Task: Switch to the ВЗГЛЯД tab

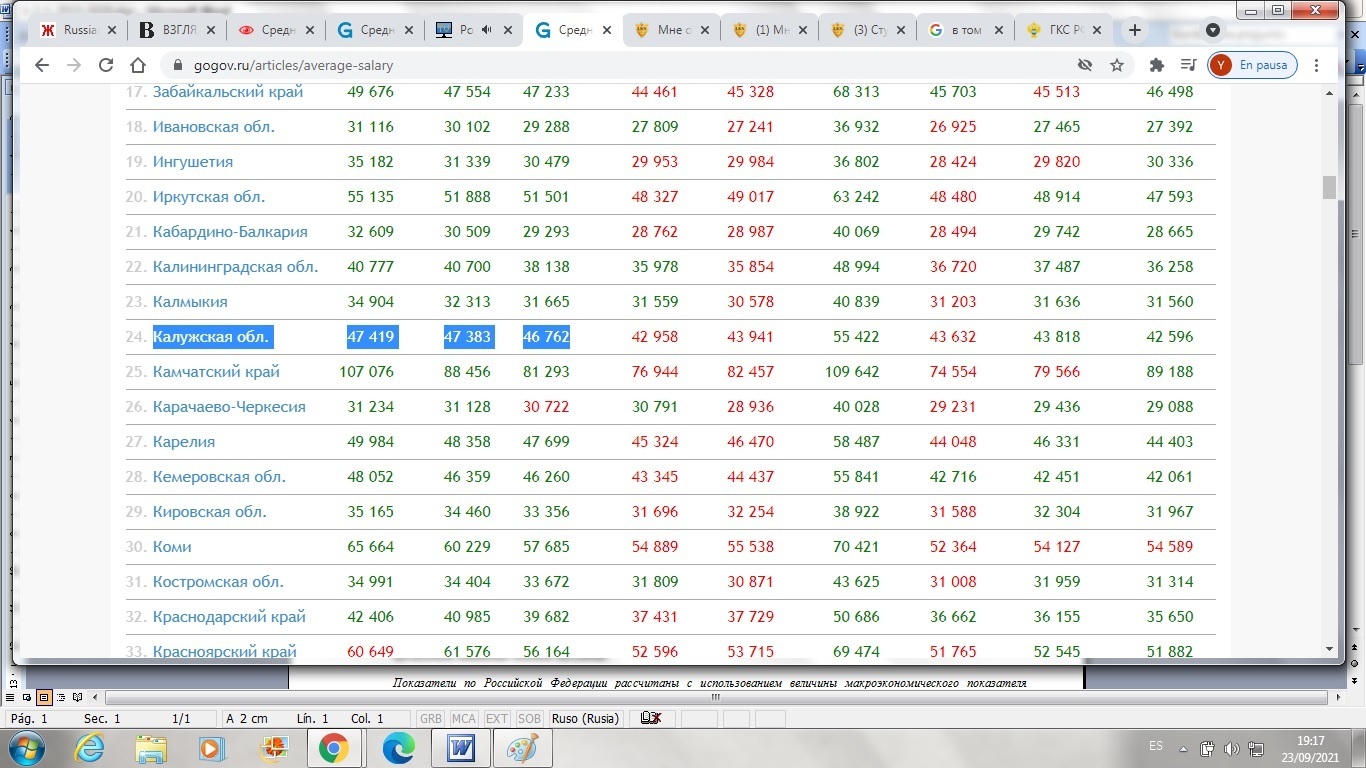Action: click(176, 30)
